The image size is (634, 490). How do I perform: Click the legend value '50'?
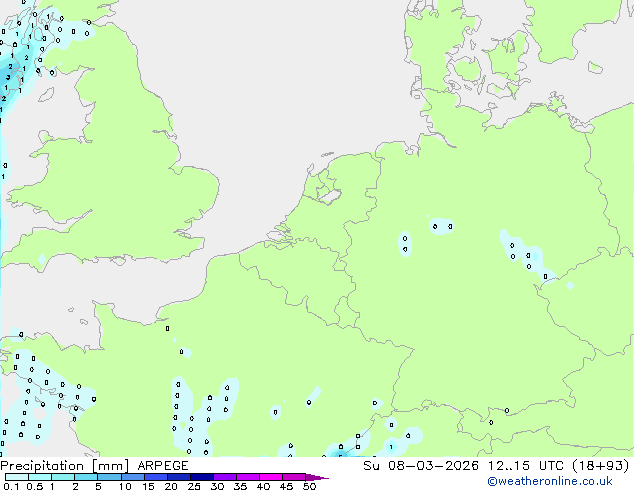point(309,486)
